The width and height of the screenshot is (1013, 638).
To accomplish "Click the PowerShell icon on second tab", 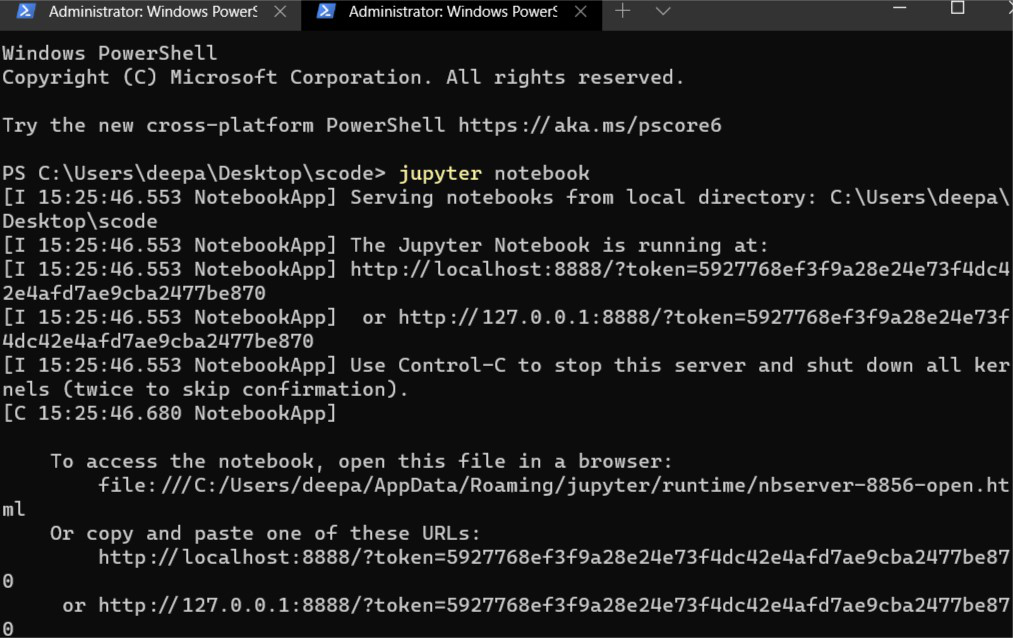I will [x=326, y=12].
